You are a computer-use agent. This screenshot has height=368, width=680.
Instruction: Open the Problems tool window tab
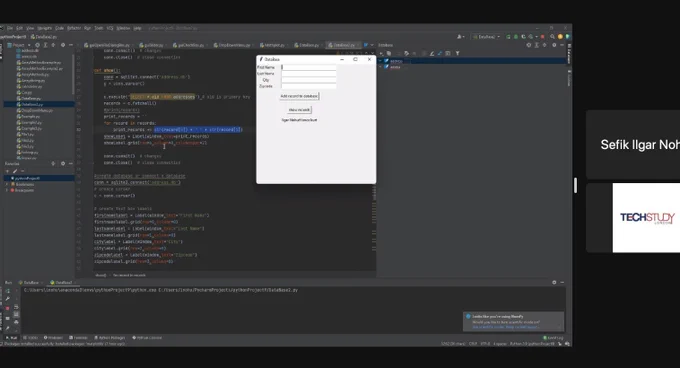pyautogui.click(x=52, y=338)
